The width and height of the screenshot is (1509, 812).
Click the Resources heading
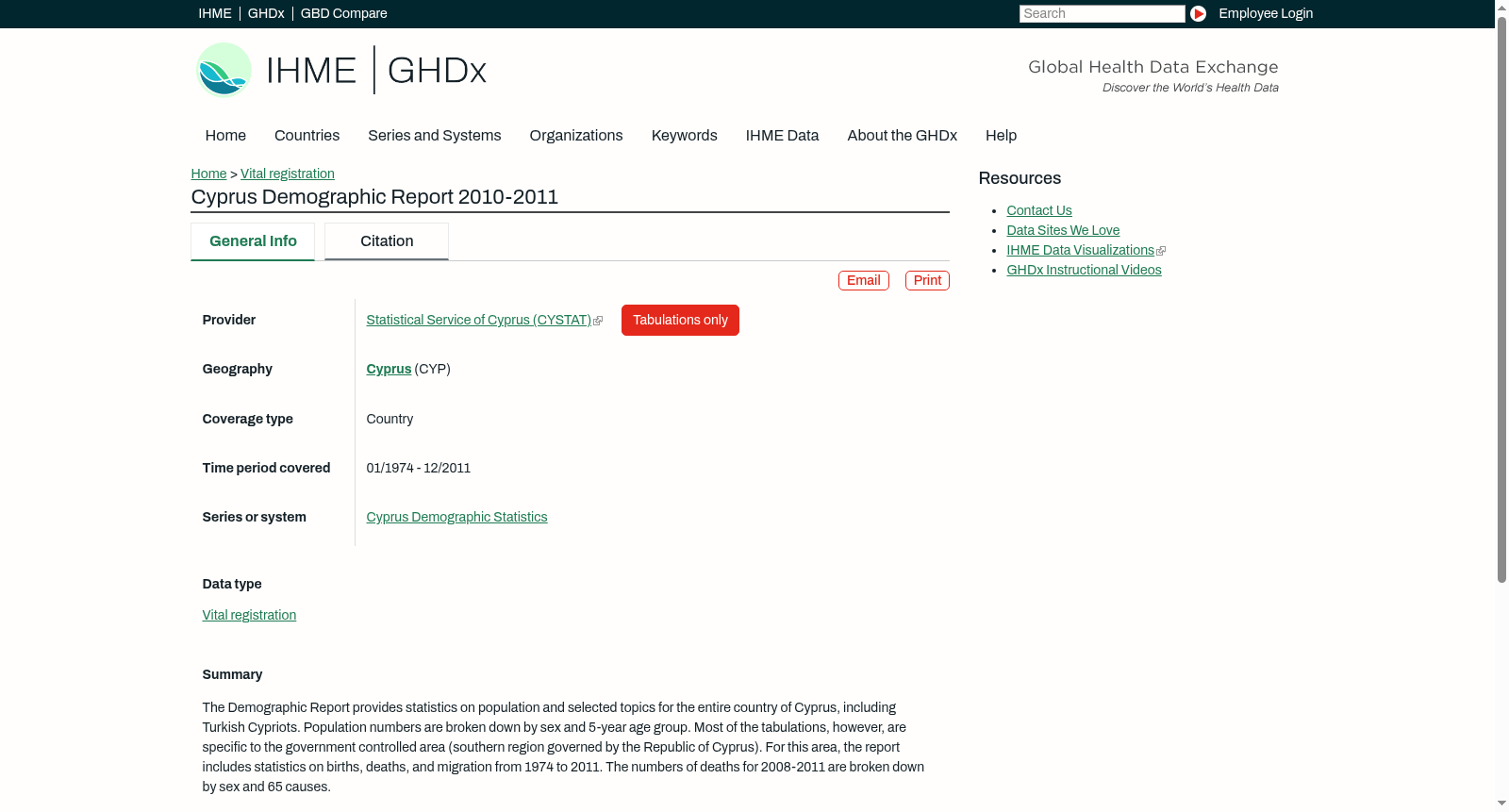coord(1020,179)
